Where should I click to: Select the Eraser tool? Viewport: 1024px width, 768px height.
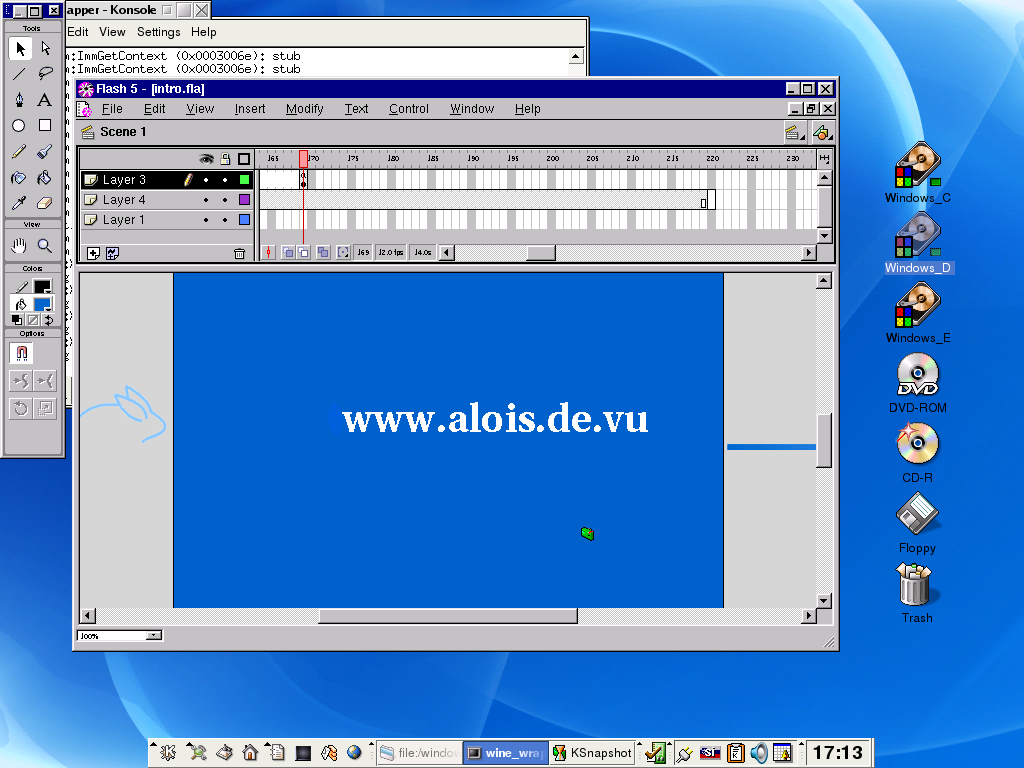coord(45,203)
